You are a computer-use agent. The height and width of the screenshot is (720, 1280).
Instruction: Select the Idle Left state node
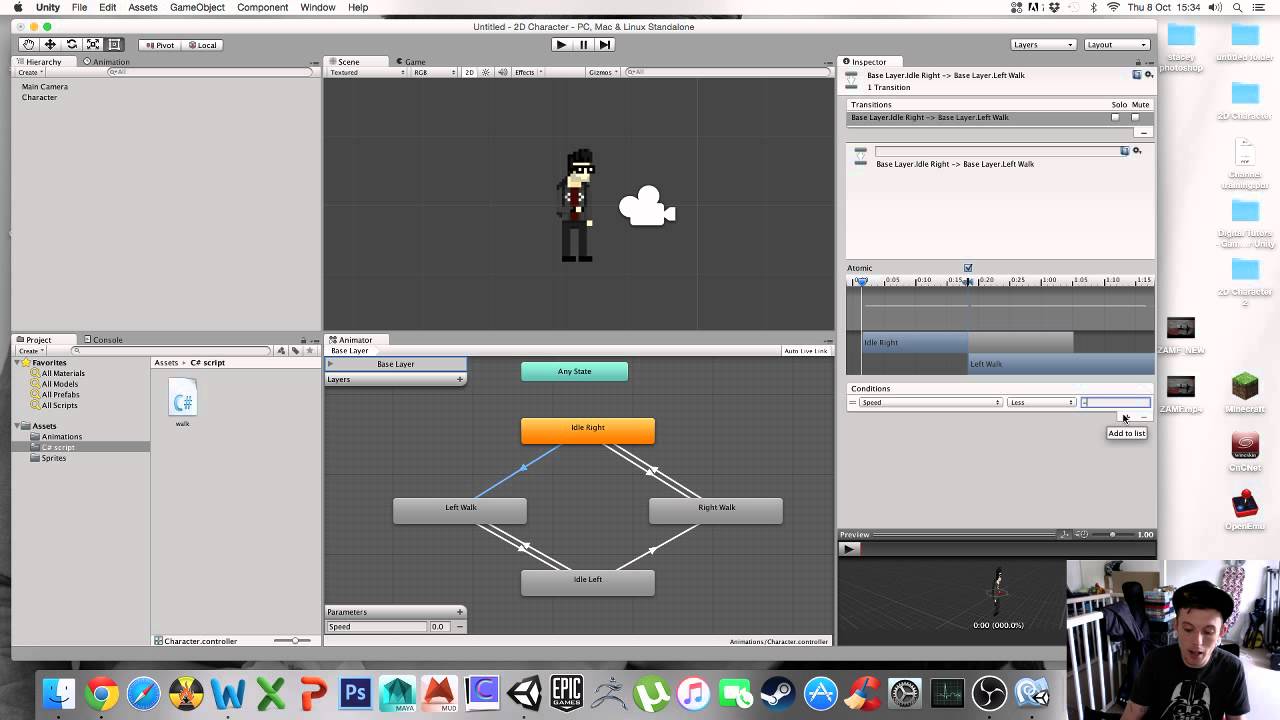point(588,582)
